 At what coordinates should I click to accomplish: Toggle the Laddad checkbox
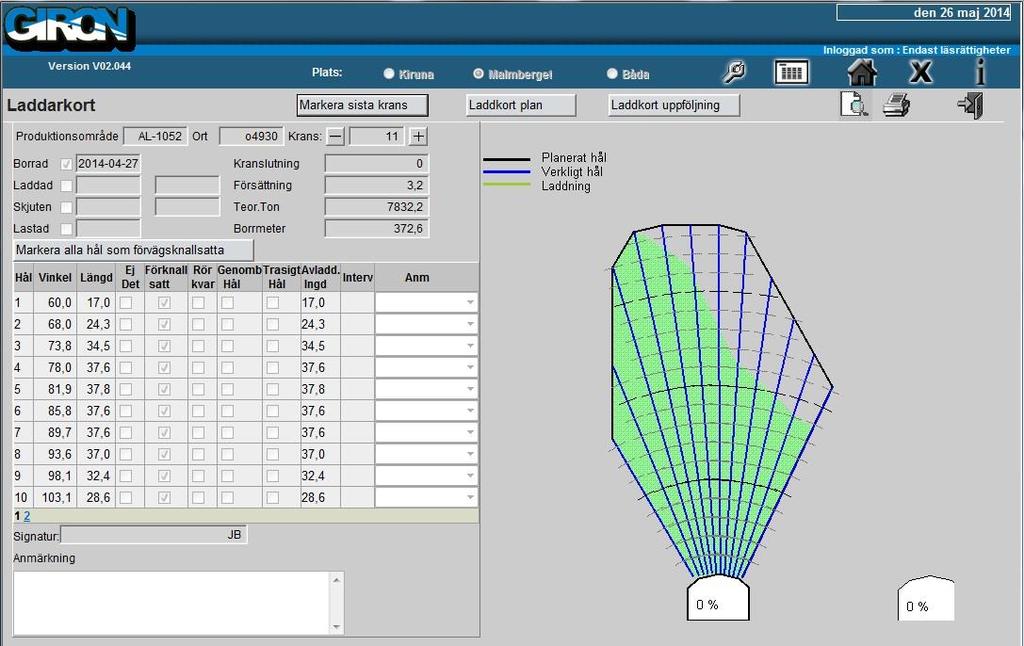click(66, 186)
